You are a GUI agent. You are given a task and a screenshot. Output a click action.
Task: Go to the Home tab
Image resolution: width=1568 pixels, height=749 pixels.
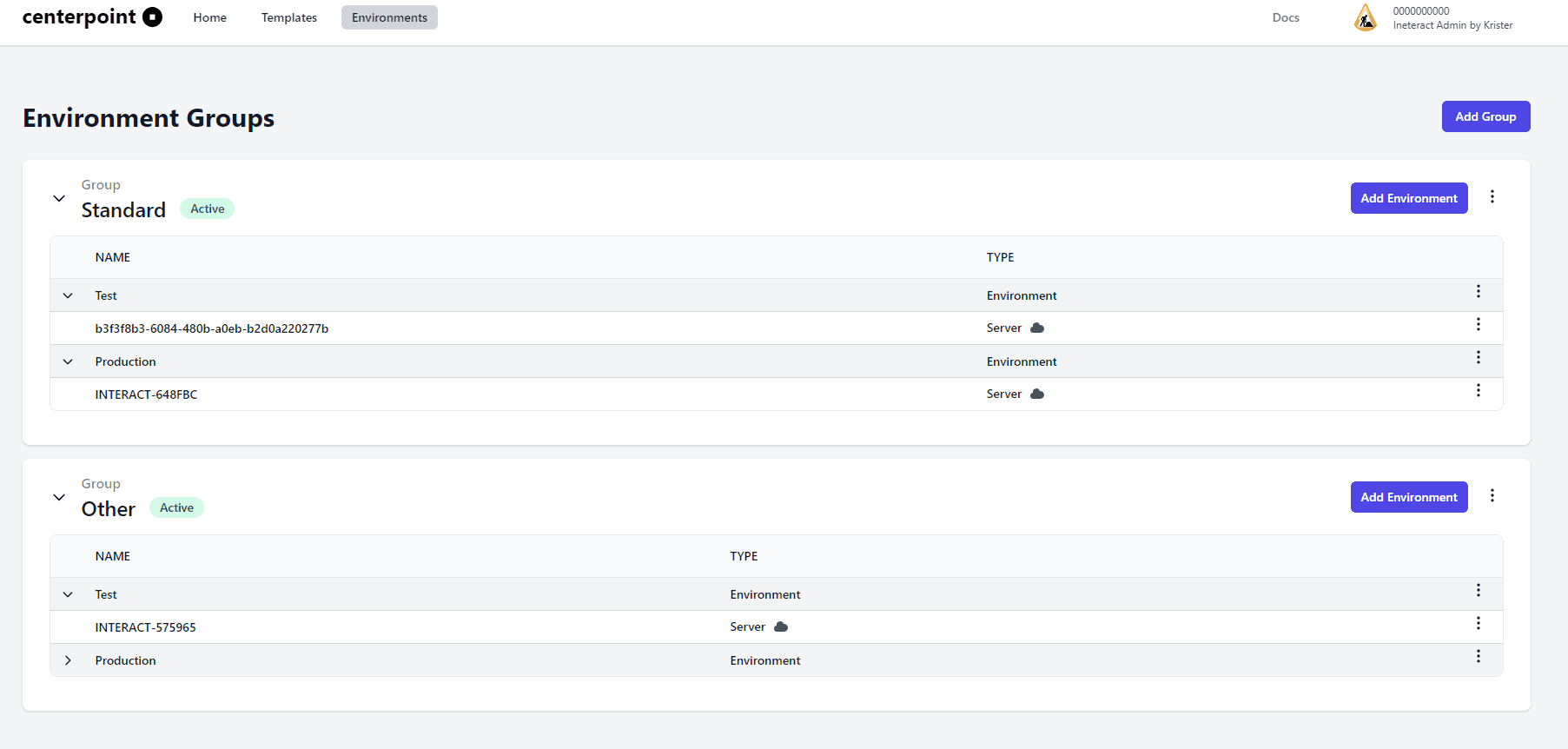click(x=209, y=17)
